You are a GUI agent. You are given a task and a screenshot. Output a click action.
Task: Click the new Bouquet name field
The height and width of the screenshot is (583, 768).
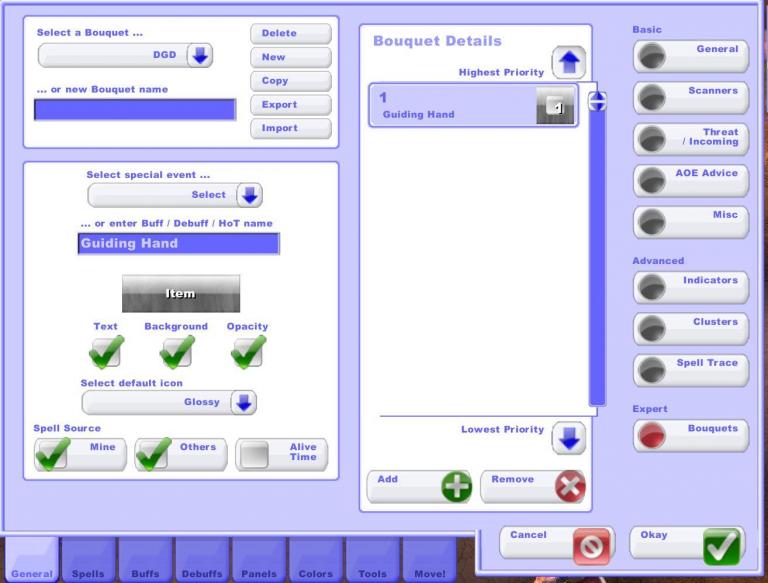pos(135,110)
